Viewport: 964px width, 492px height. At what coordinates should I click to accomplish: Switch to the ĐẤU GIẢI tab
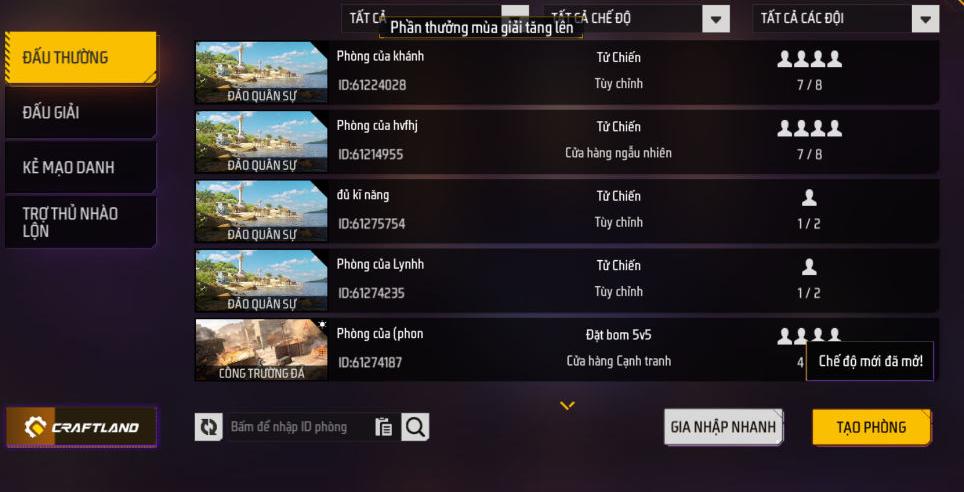(x=81, y=113)
